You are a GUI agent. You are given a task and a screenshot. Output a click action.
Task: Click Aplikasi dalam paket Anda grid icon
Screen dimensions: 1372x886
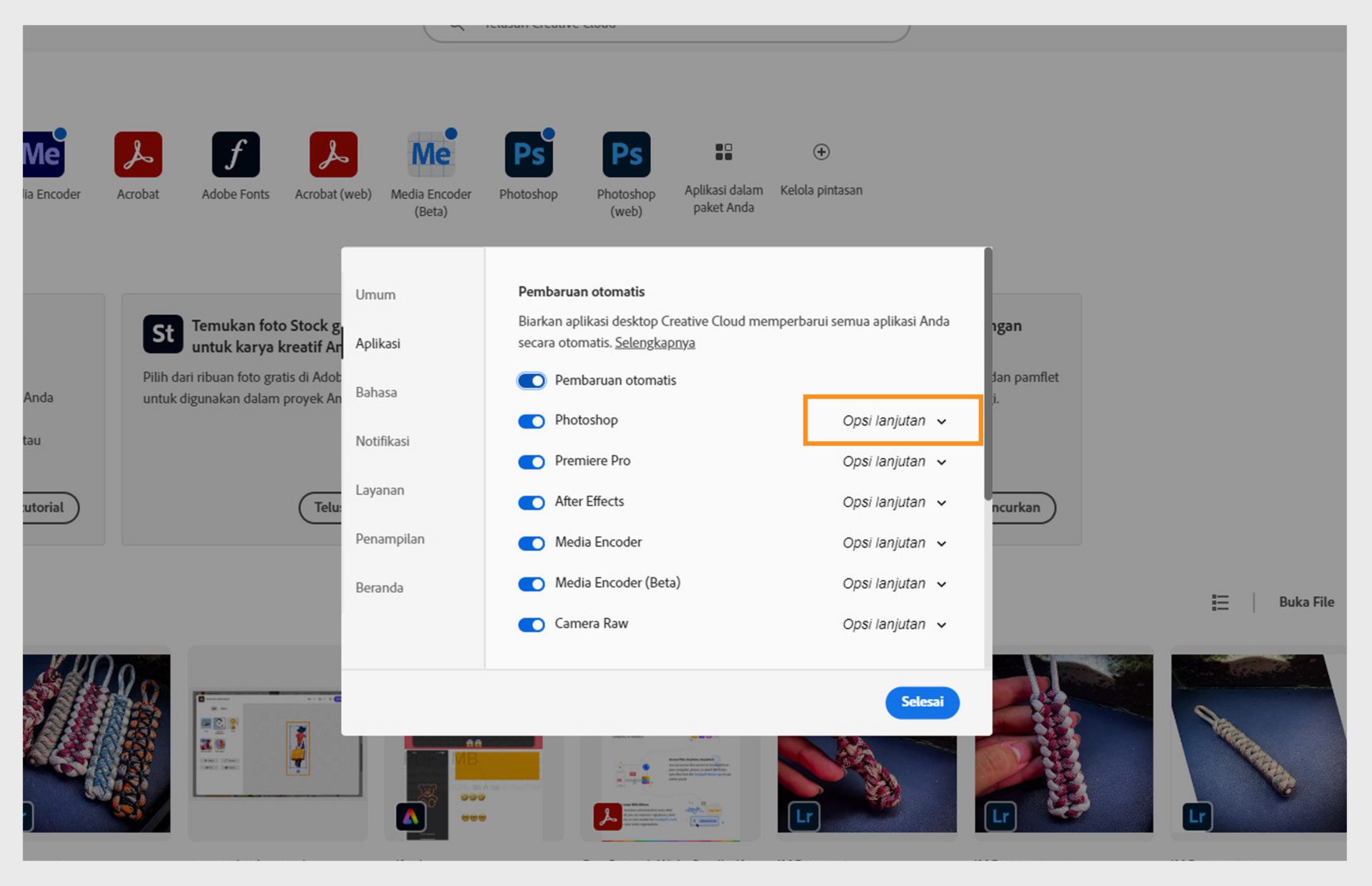tap(723, 151)
